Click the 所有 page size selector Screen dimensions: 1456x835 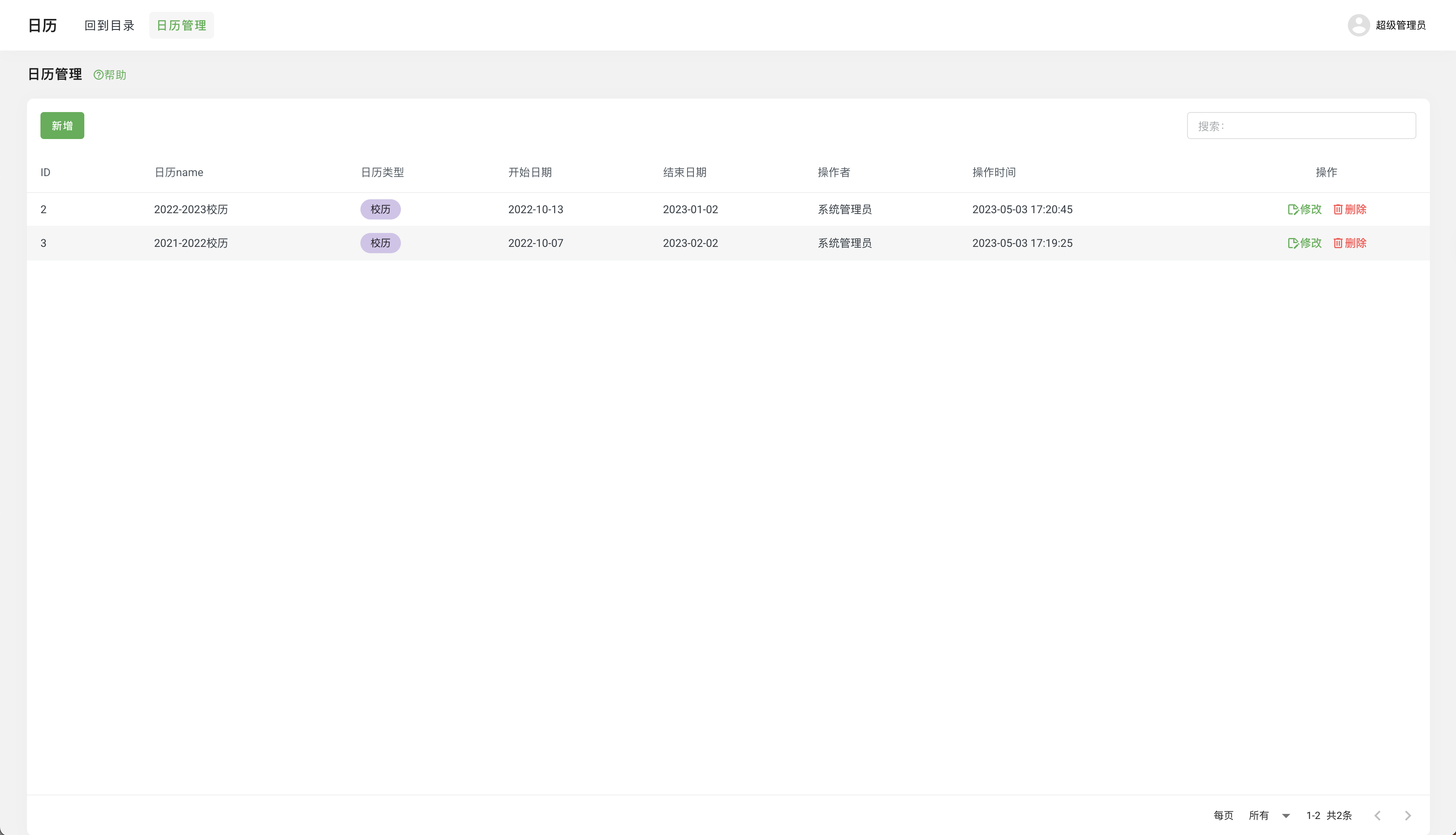pyautogui.click(x=1259, y=815)
